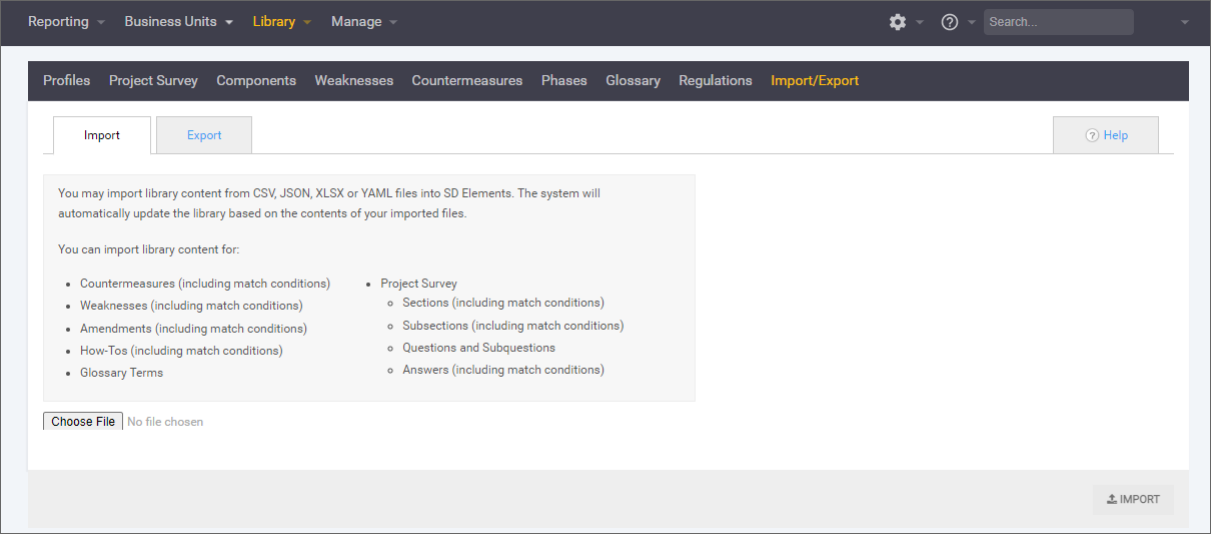This screenshot has height=534, width=1211.
Task: Navigate to Components
Action: [256, 81]
